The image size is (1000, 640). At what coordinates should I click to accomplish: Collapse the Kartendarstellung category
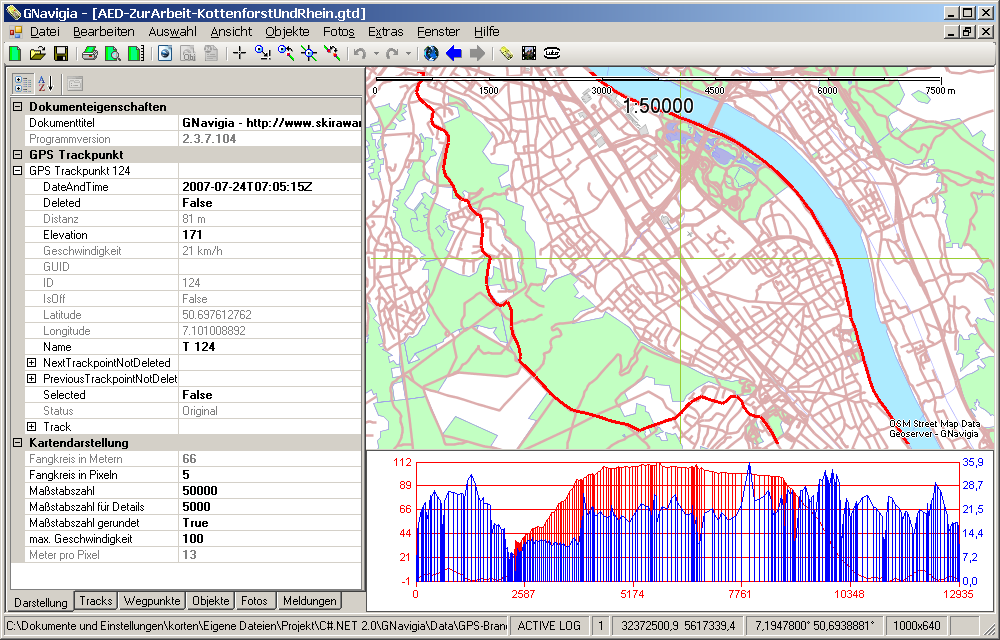point(18,442)
